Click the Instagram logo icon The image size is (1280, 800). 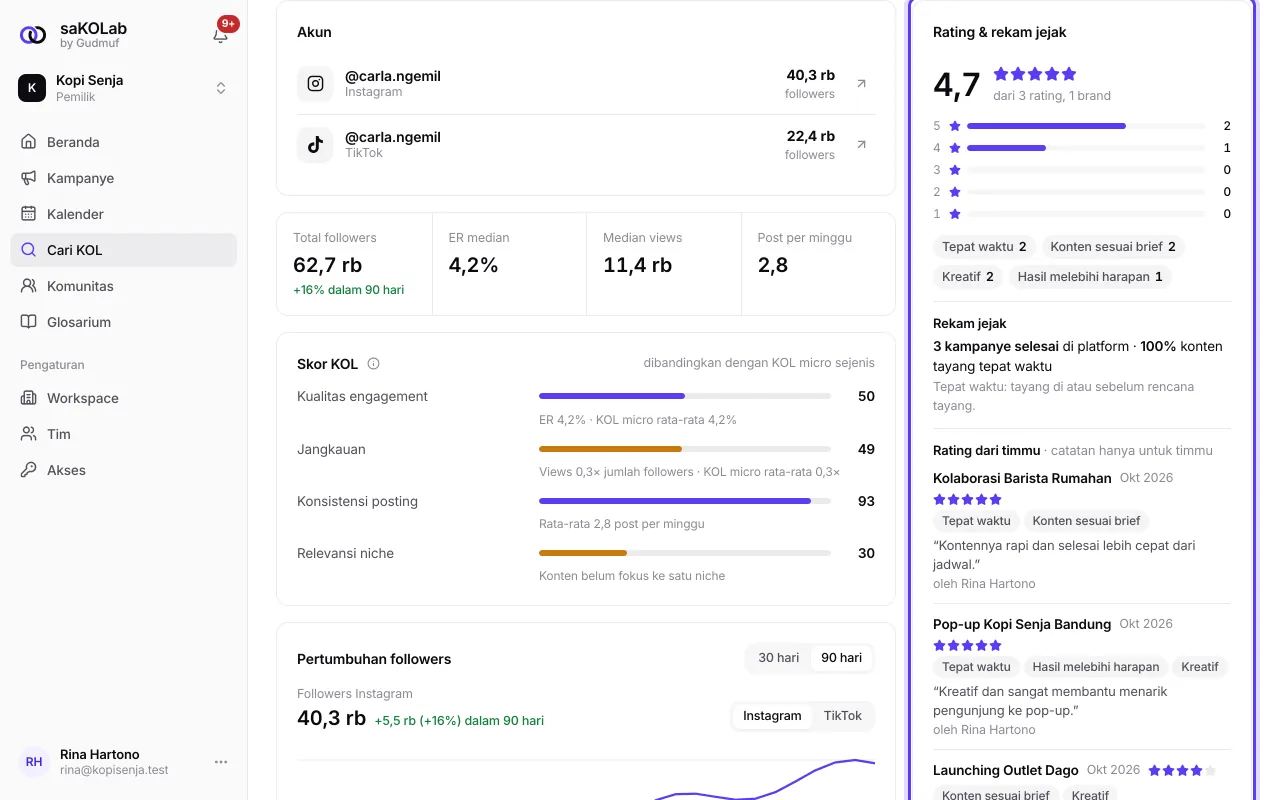click(315, 84)
